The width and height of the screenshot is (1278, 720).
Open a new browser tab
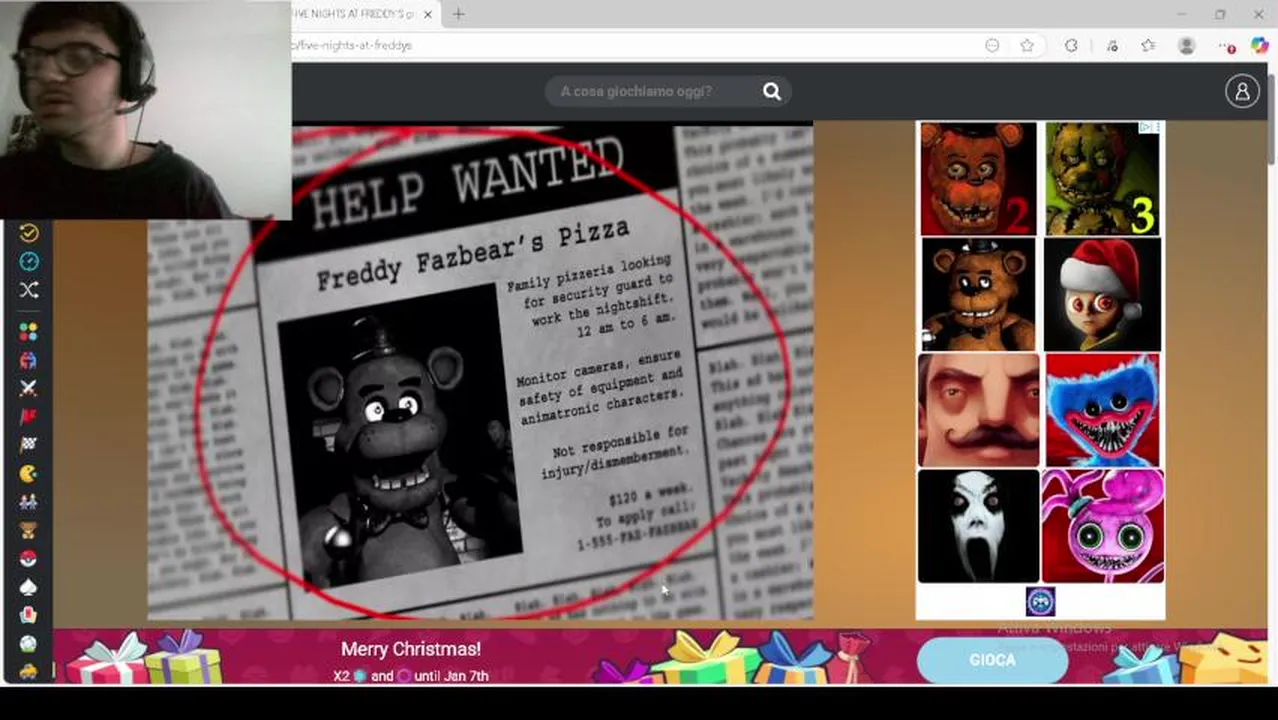pos(458,14)
